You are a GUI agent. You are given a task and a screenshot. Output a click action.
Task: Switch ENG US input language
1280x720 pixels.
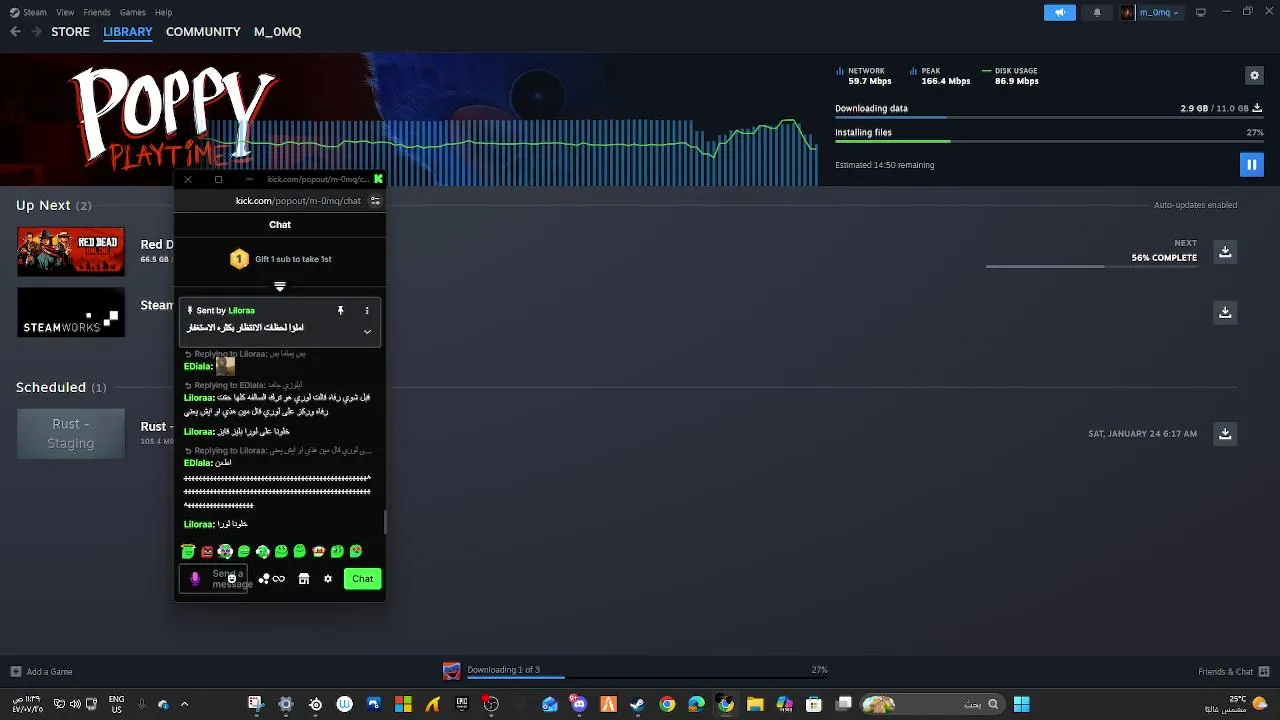[x=116, y=704]
